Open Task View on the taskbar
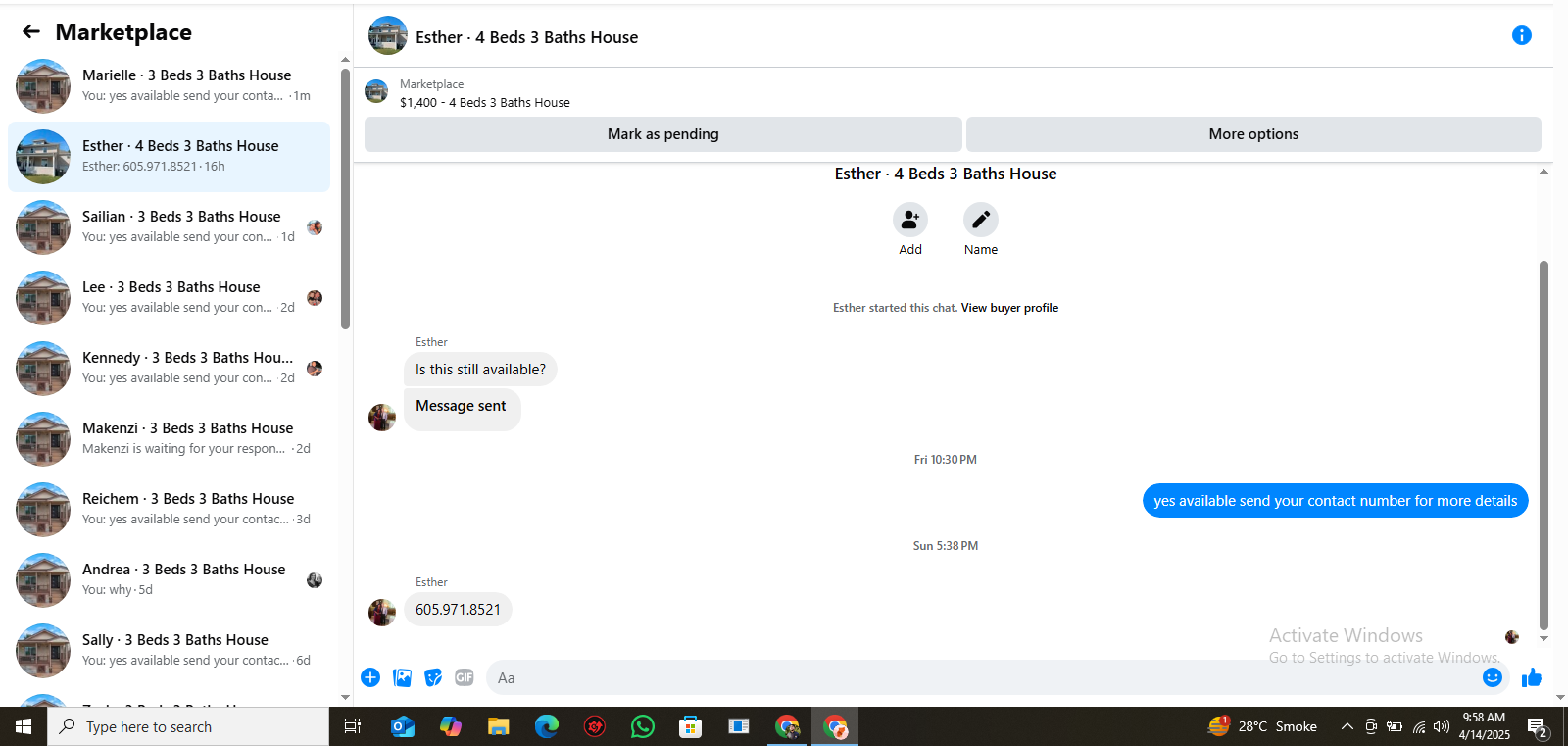Screen dimensions: 1568x746 pos(353,726)
